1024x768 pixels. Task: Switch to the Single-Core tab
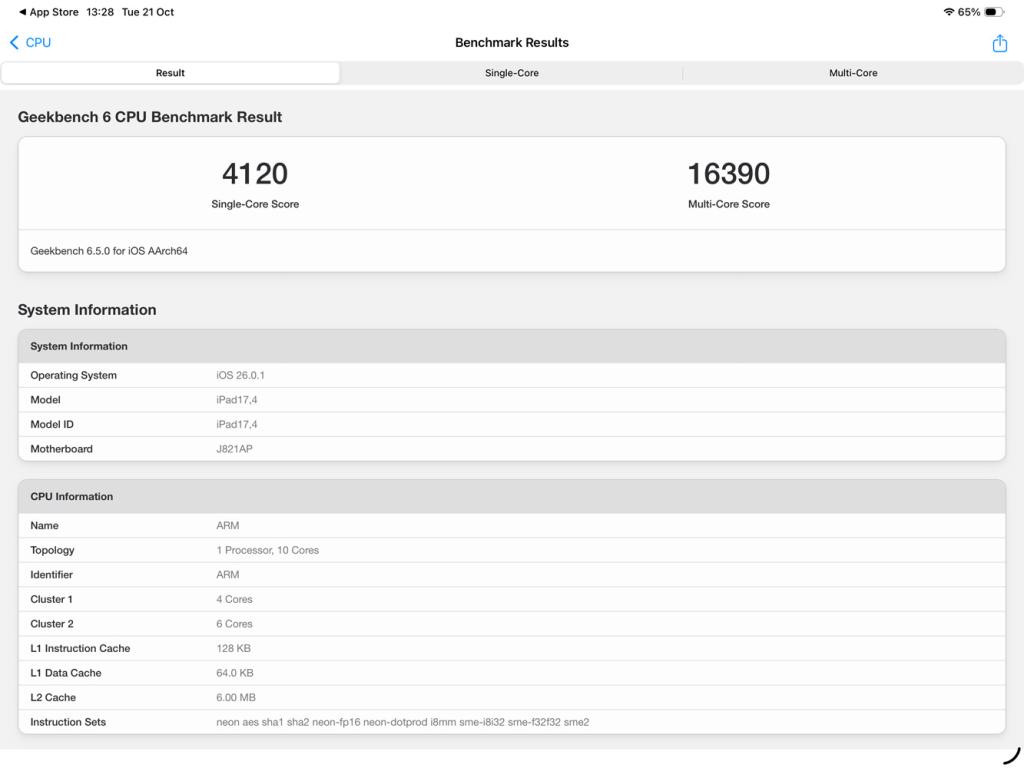click(511, 73)
